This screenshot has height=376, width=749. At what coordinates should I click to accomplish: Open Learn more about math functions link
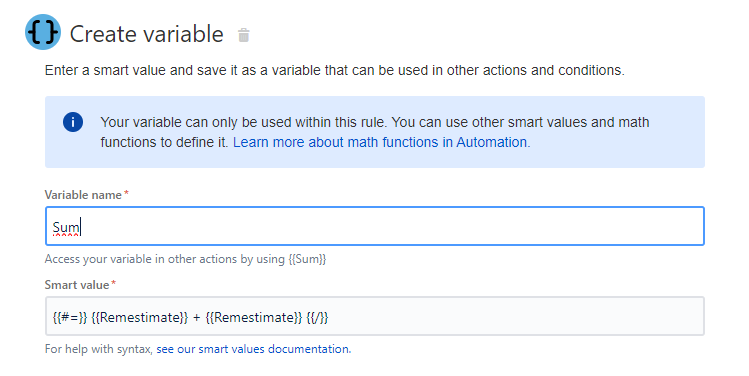pos(380,142)
